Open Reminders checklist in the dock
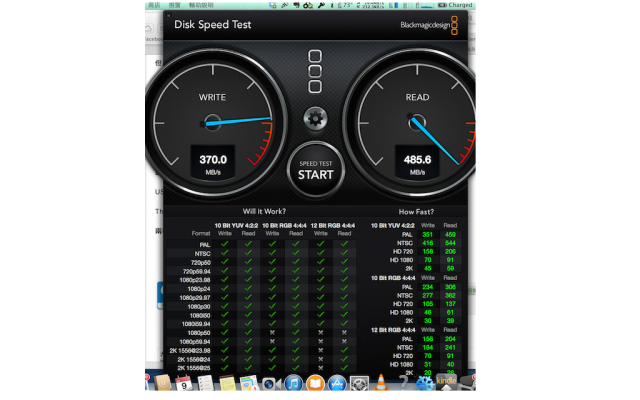Image resolution: width=640 pixels, height=400 pixels. 205,383
